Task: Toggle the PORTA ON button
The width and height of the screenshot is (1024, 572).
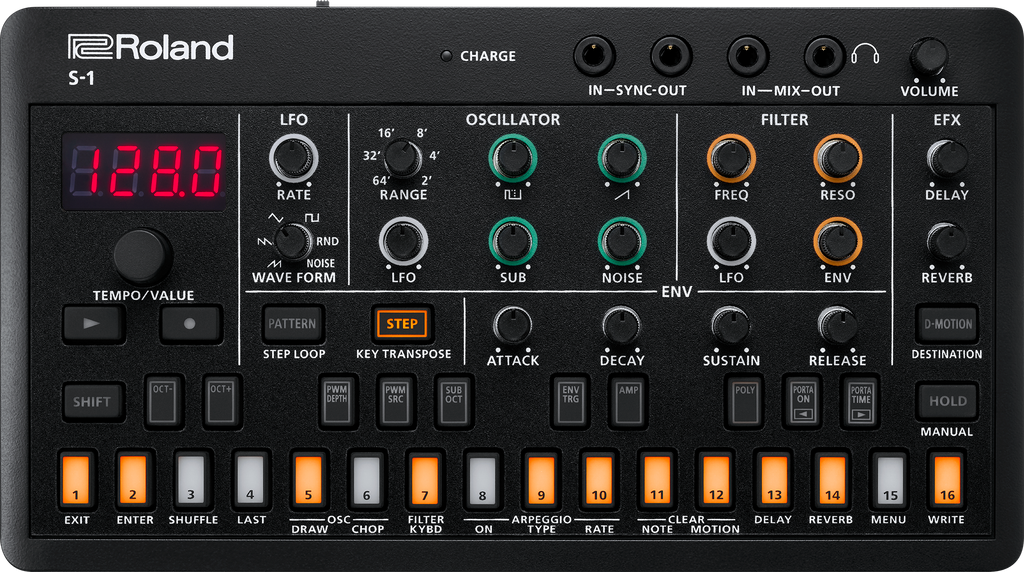Action: click(x=802, y=401)
